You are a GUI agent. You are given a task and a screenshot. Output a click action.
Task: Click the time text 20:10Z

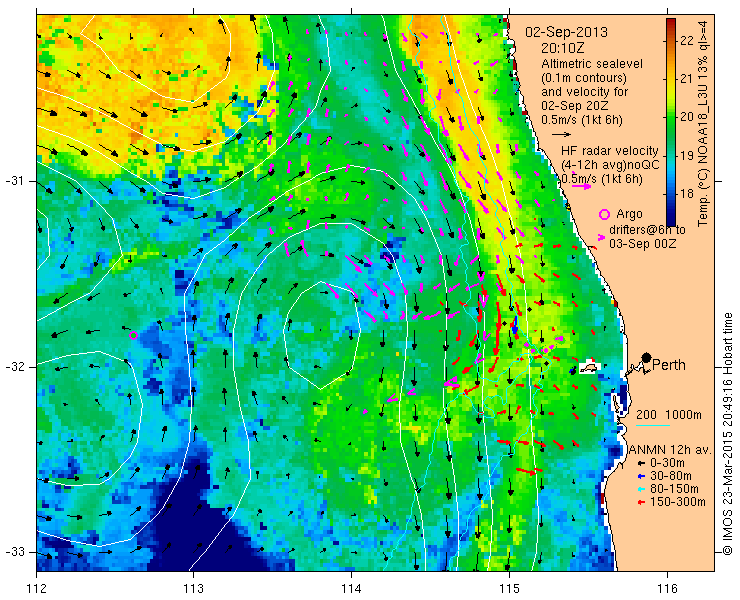[x=563, y=48]
